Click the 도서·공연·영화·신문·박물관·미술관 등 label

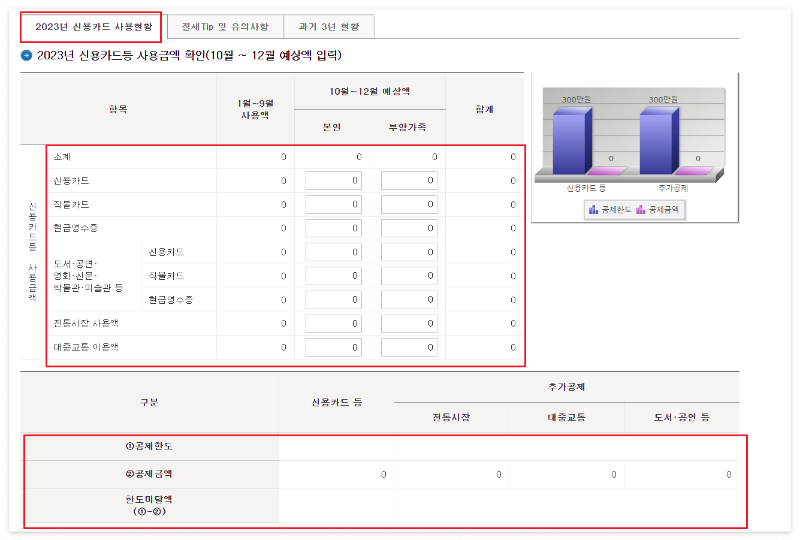point(88,276)
